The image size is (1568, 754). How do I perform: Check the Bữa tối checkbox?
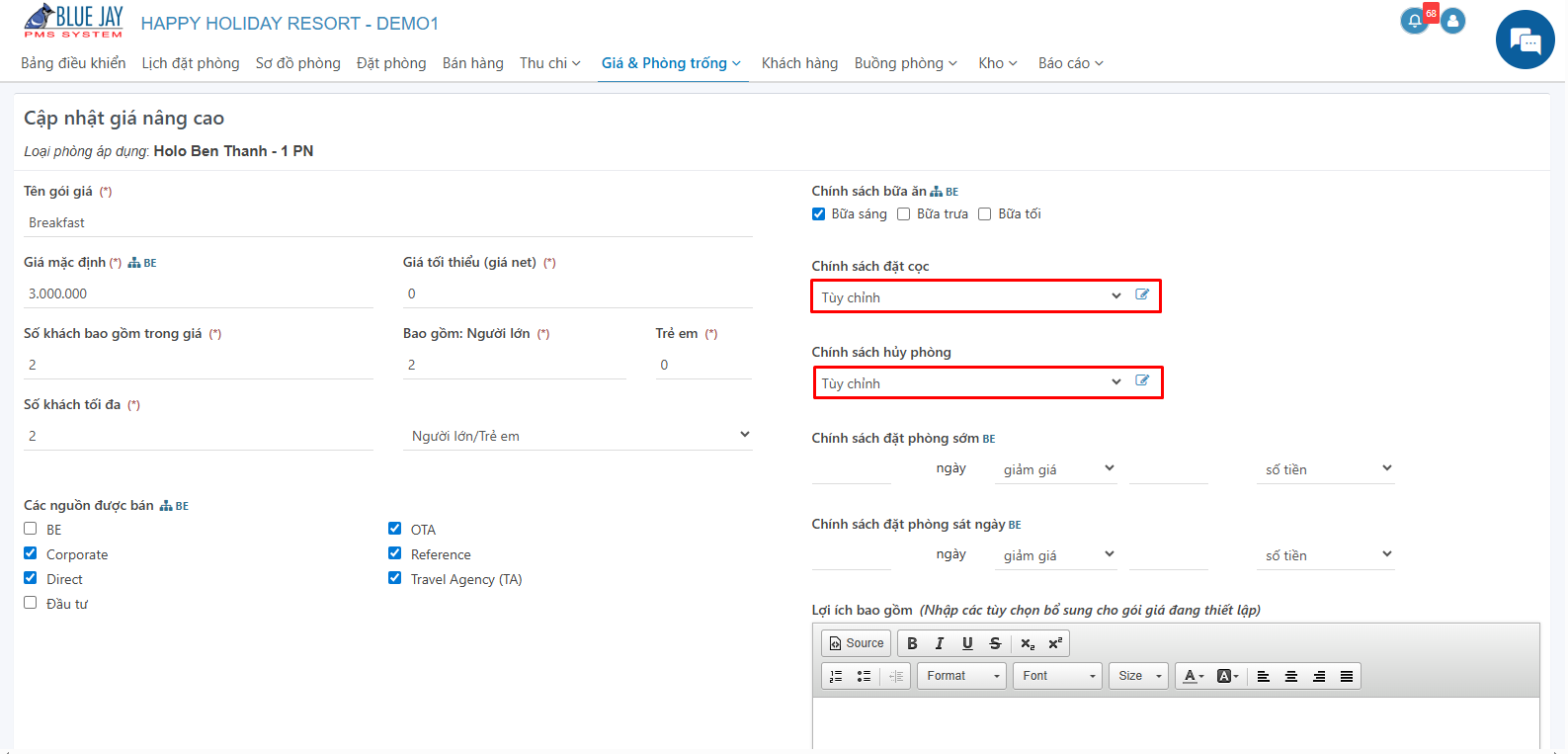click(x=984, y=213)
